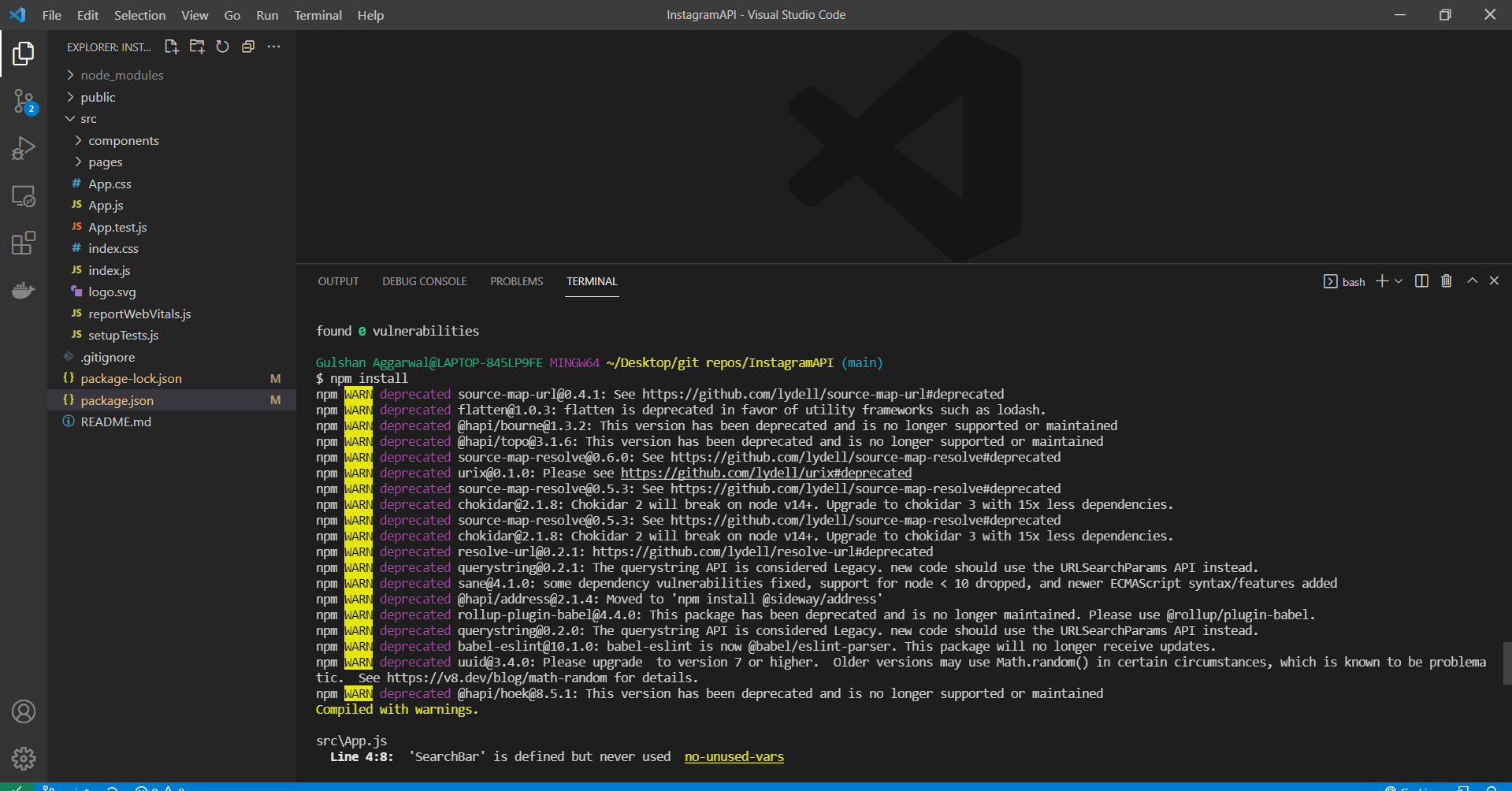Screen dimensions: 1512x791
Task: Click the '$ npm install' command line
Action: tap(362, 378)
